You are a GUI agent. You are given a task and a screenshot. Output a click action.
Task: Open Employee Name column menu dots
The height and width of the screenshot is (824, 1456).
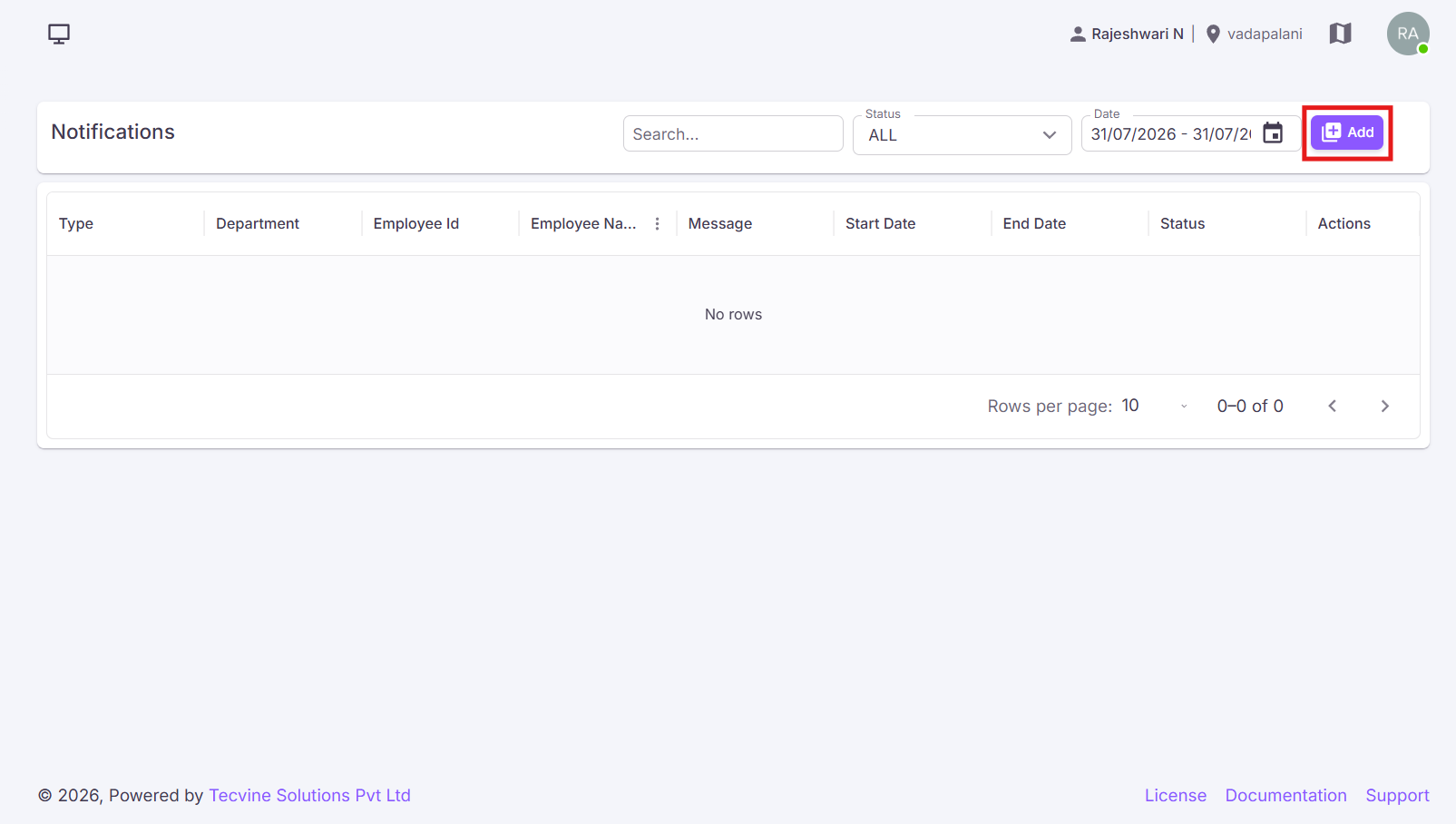tap(658, 224)
